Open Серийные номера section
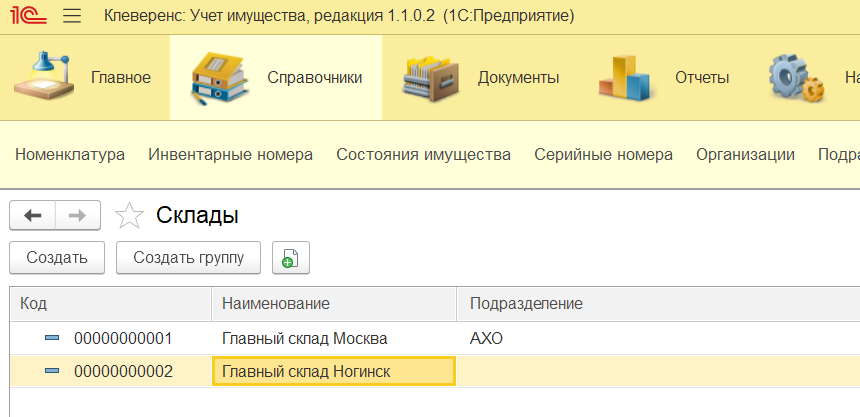This screenshot has width=860, height=417. [x=603, y=155]
